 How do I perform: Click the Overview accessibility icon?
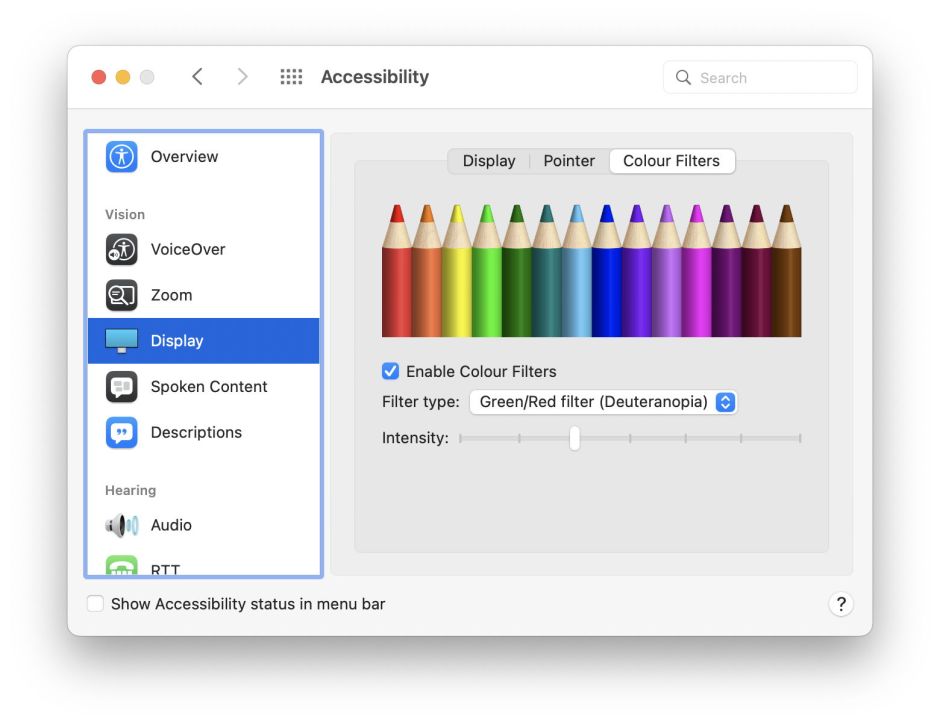[x=120, y=156]
